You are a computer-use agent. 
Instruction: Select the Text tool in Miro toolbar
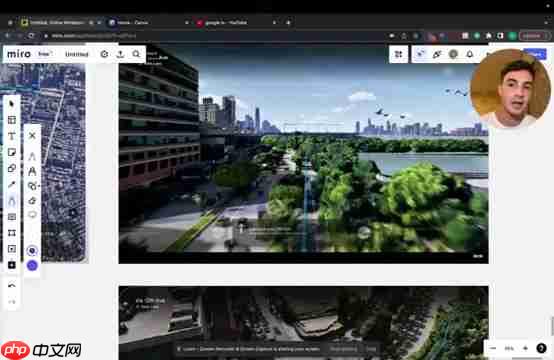12,136
